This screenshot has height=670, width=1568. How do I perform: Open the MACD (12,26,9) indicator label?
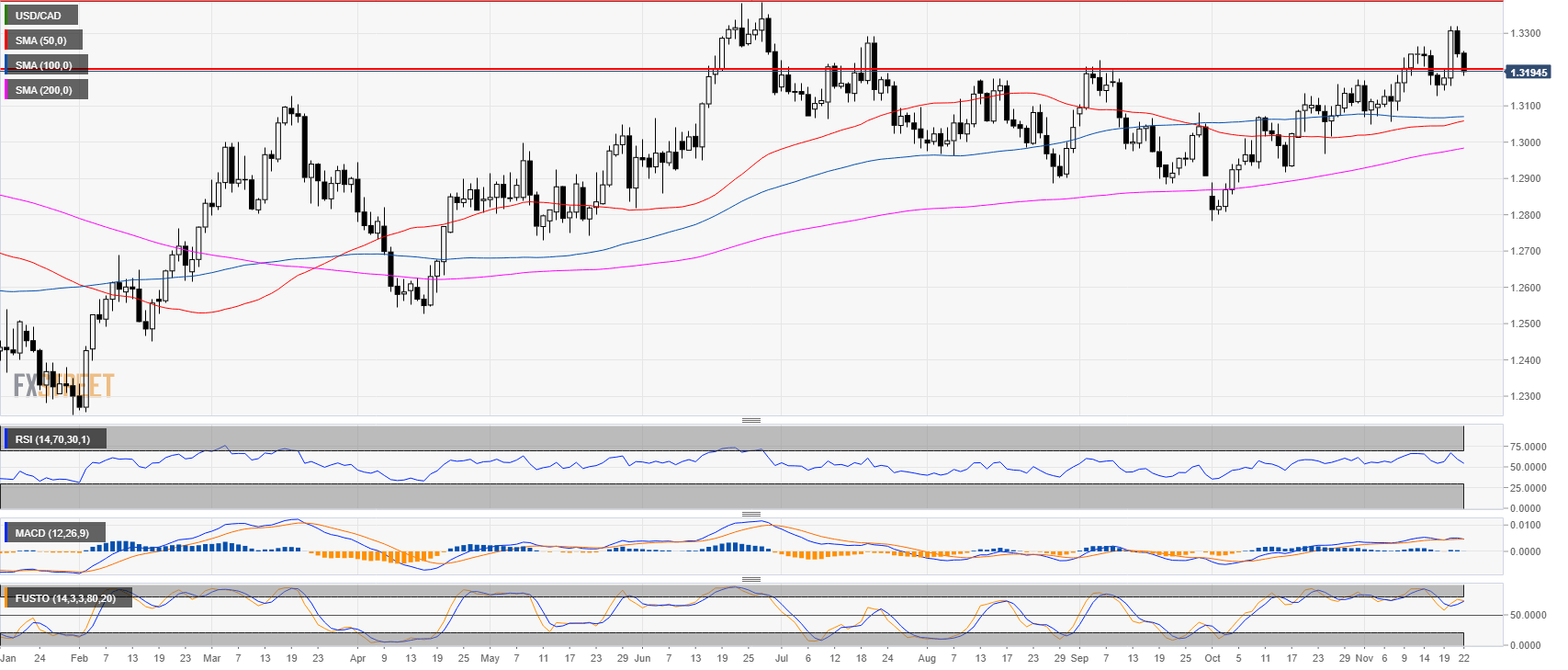(52, 533)
